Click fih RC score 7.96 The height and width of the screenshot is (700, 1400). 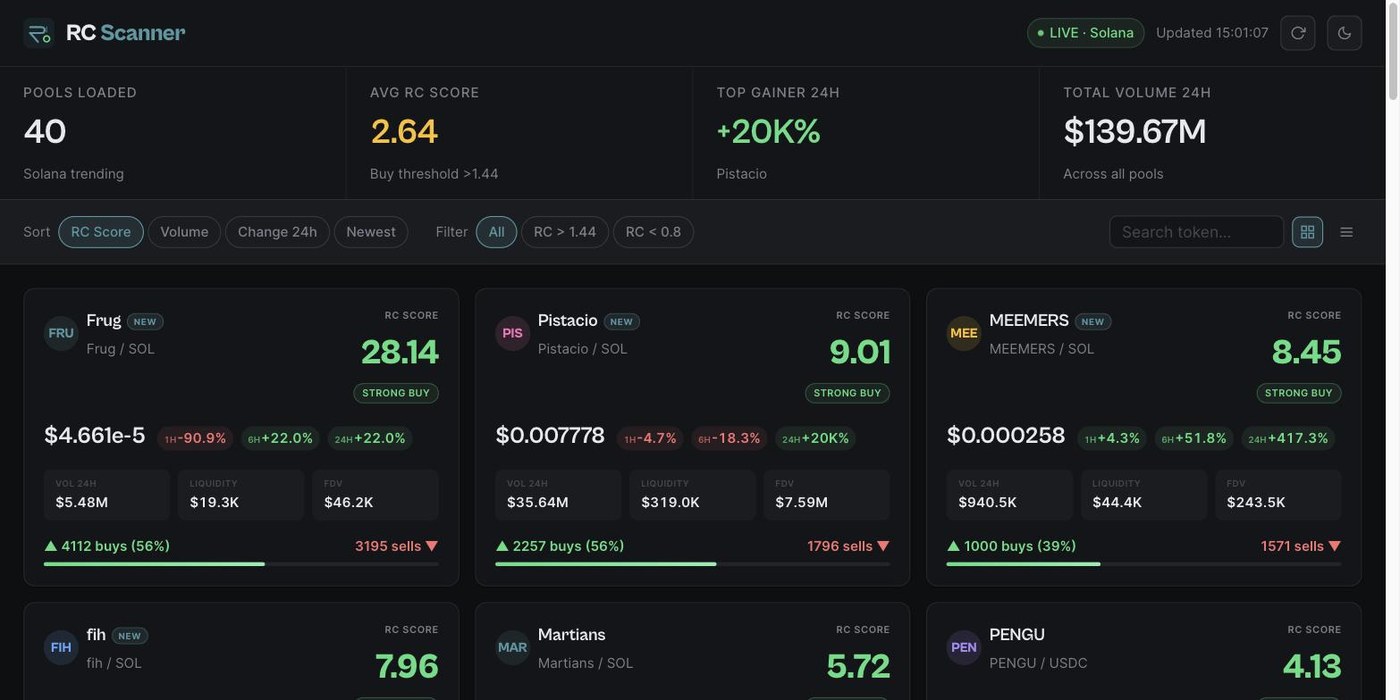click(407, 666)
